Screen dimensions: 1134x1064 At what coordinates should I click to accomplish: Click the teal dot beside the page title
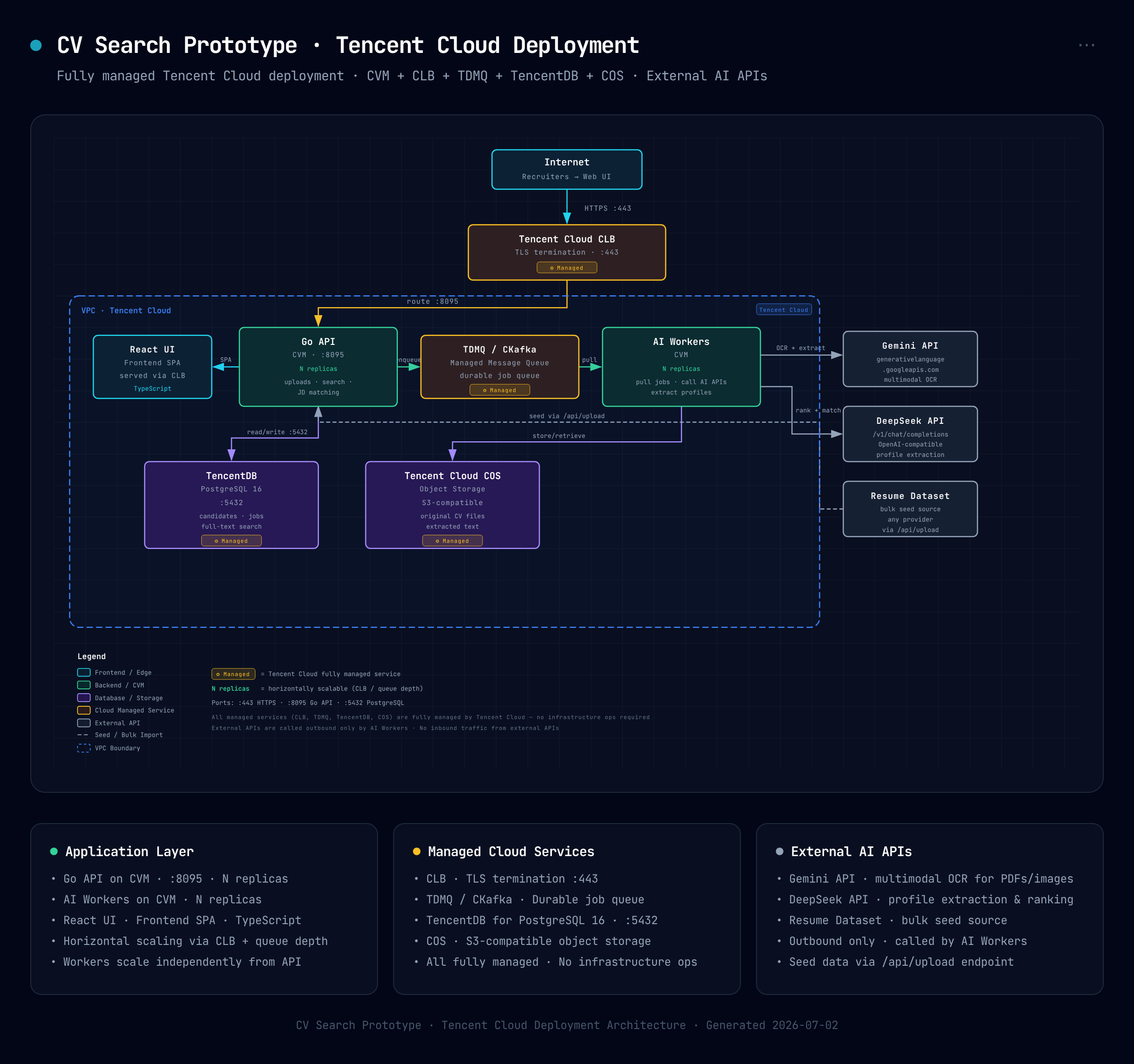(36, 45)
